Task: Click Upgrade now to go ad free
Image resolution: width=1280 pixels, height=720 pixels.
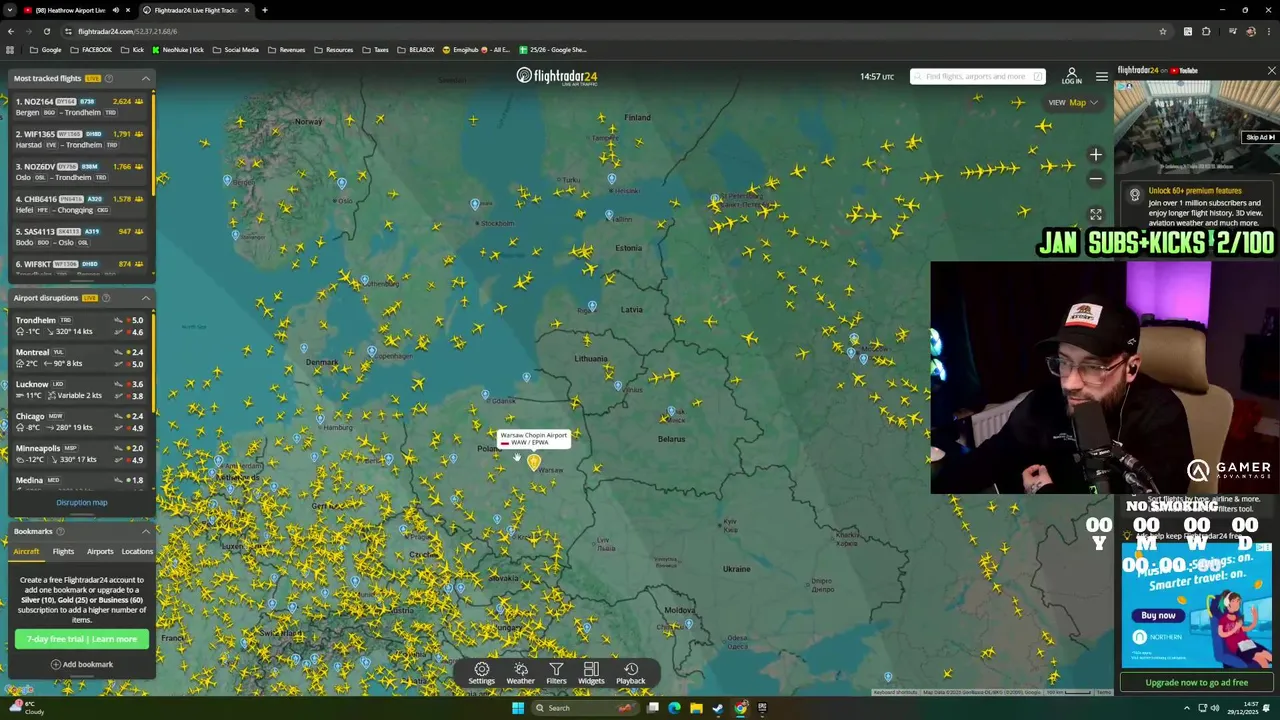Action: pos(1197,682)
